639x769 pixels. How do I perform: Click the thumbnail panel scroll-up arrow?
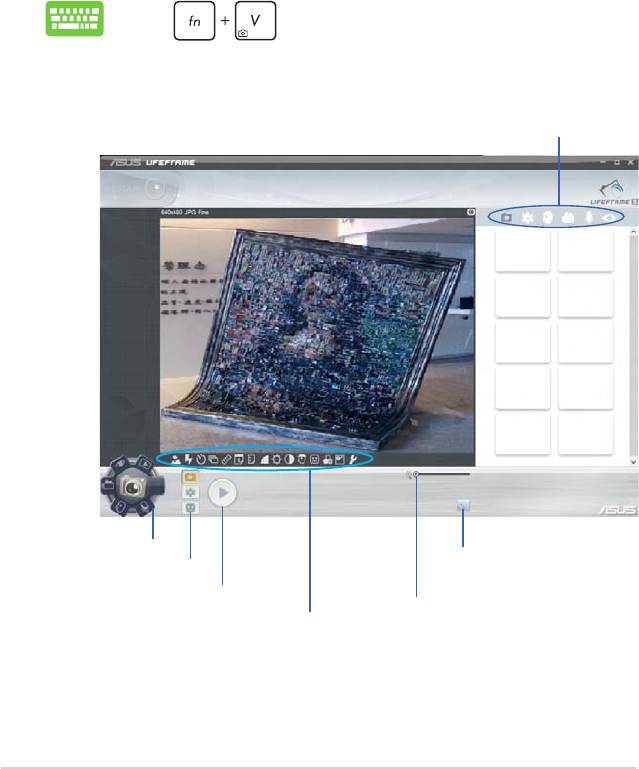pos(634,231)
